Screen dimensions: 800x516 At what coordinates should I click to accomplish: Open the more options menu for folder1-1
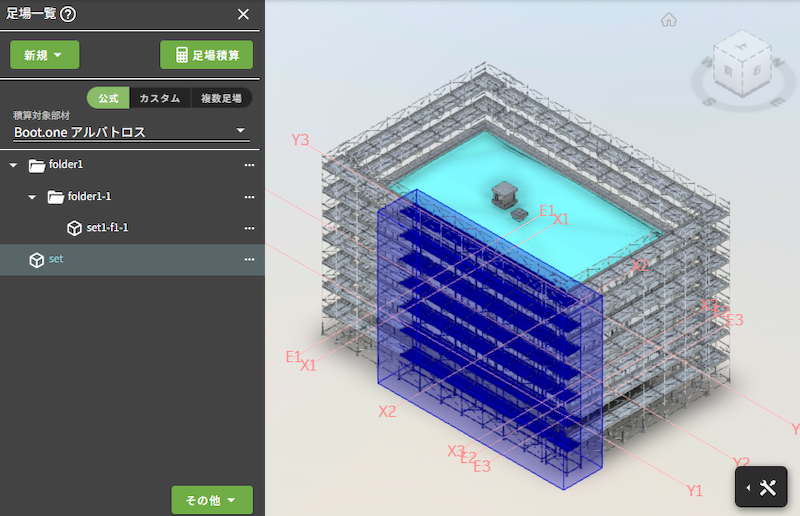click(x=250, y=197)
